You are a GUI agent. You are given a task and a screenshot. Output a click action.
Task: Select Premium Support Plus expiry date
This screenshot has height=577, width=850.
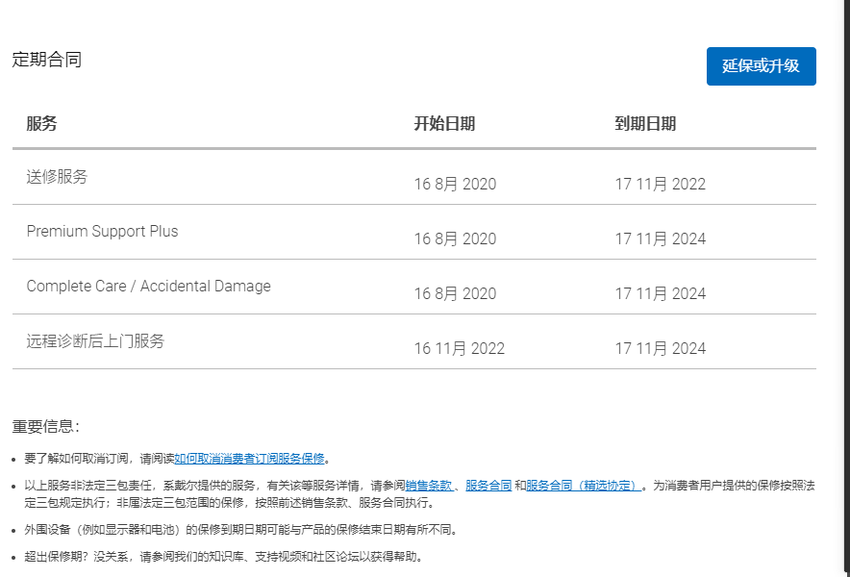pyautogui.click(x=660, y=239)
